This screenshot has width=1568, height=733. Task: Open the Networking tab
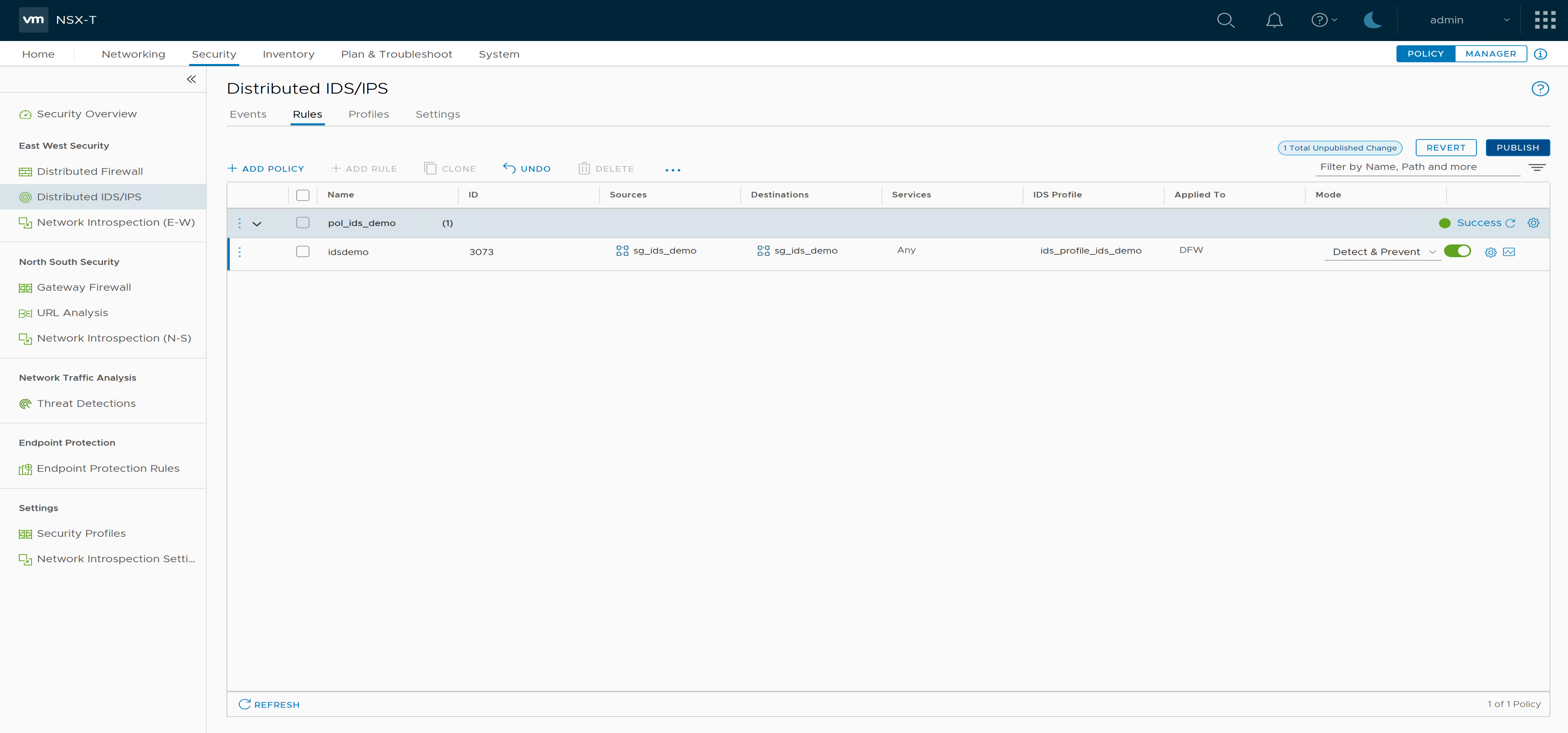(133, 54)
